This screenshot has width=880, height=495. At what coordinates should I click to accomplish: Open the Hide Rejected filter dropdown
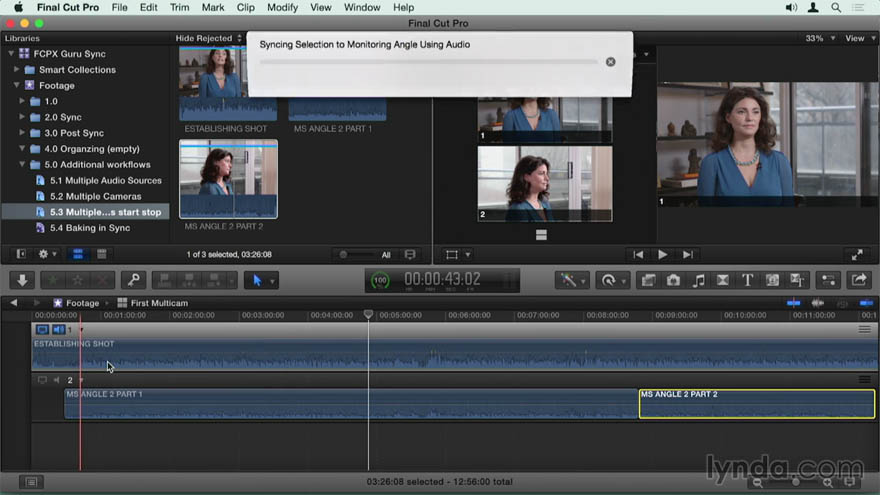tap(208, 38)
